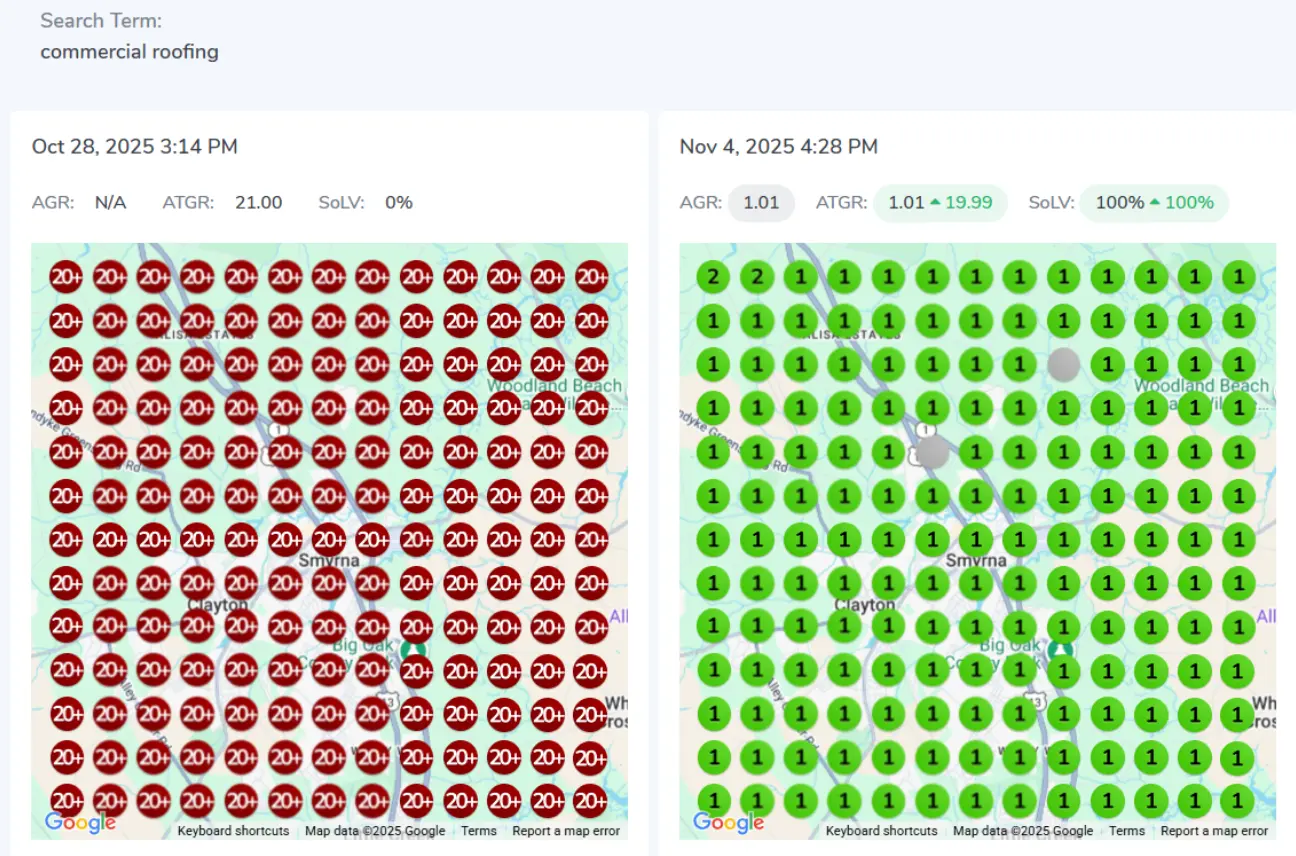Click the second rank 2 marker in top row
The width and height of the screenshot is (1296, 856).
point(757,277)
